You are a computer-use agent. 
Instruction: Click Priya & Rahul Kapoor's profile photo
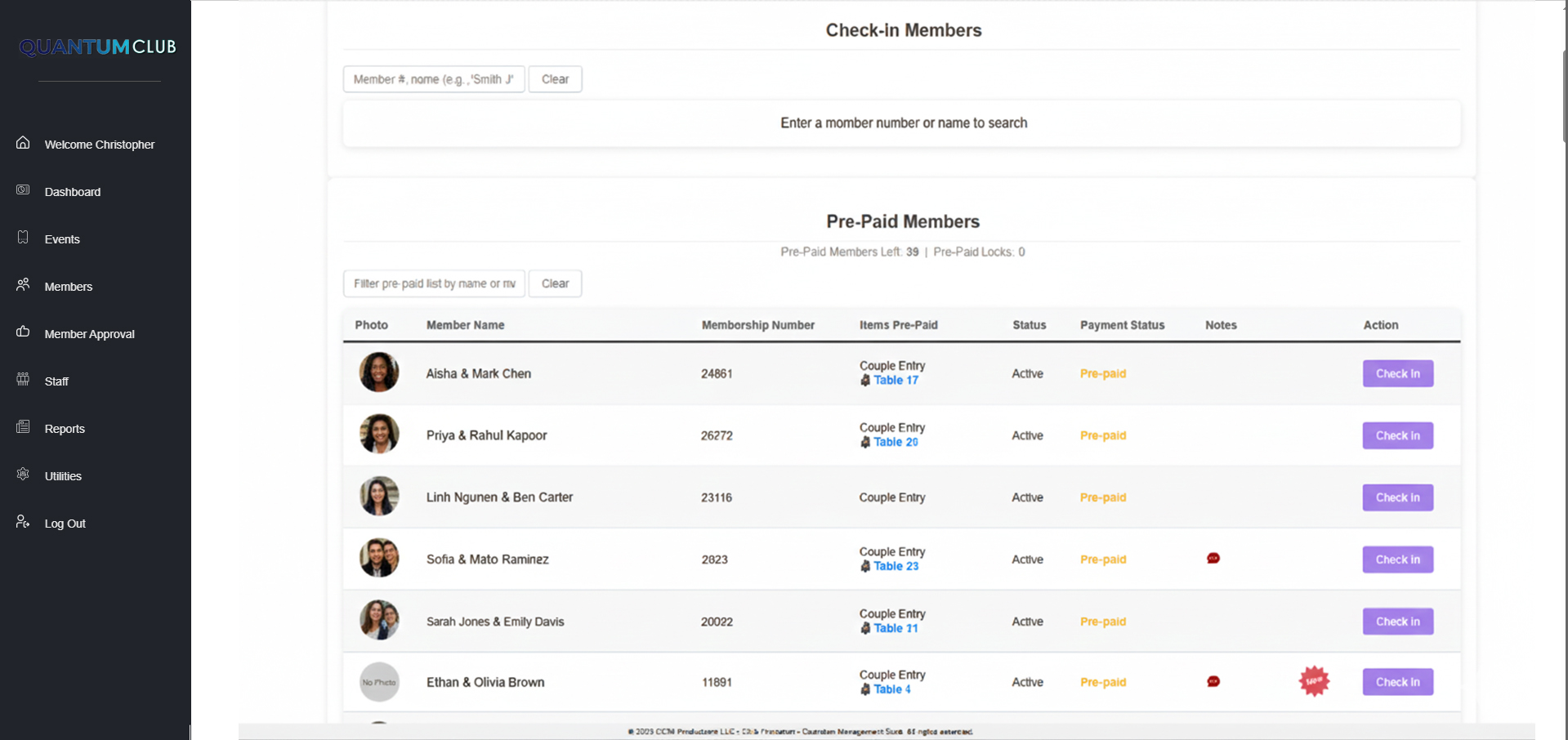click(x=379, y=435)
